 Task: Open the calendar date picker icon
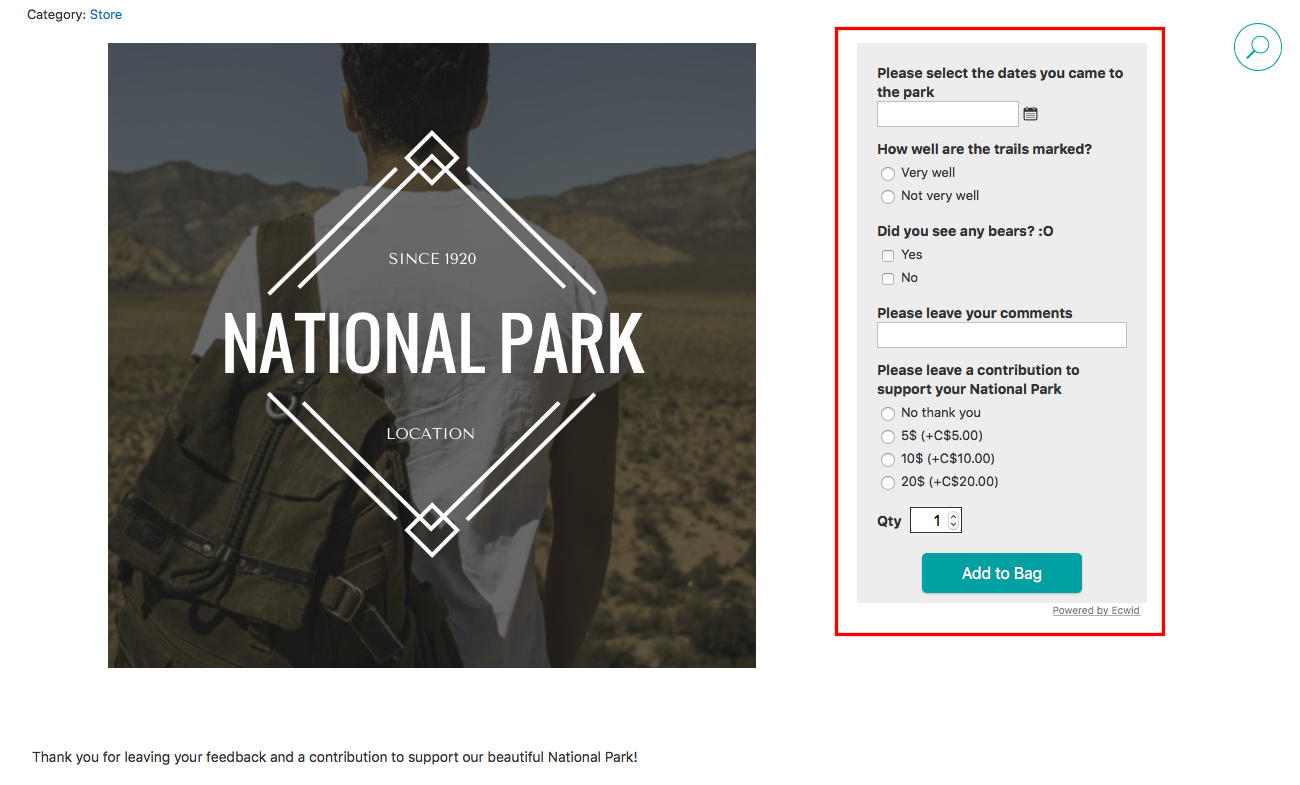point(1031,114)
